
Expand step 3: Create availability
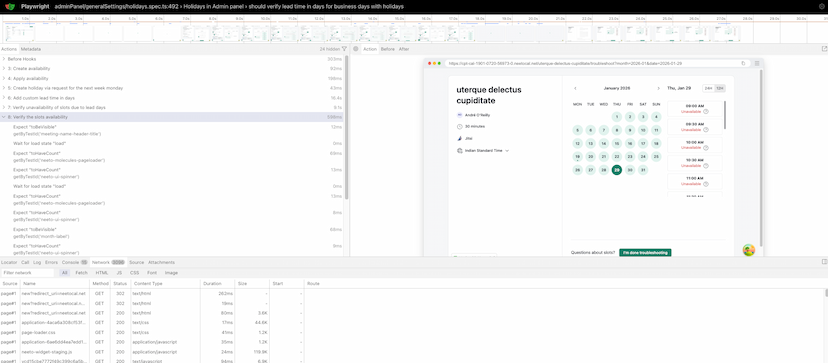4,69
